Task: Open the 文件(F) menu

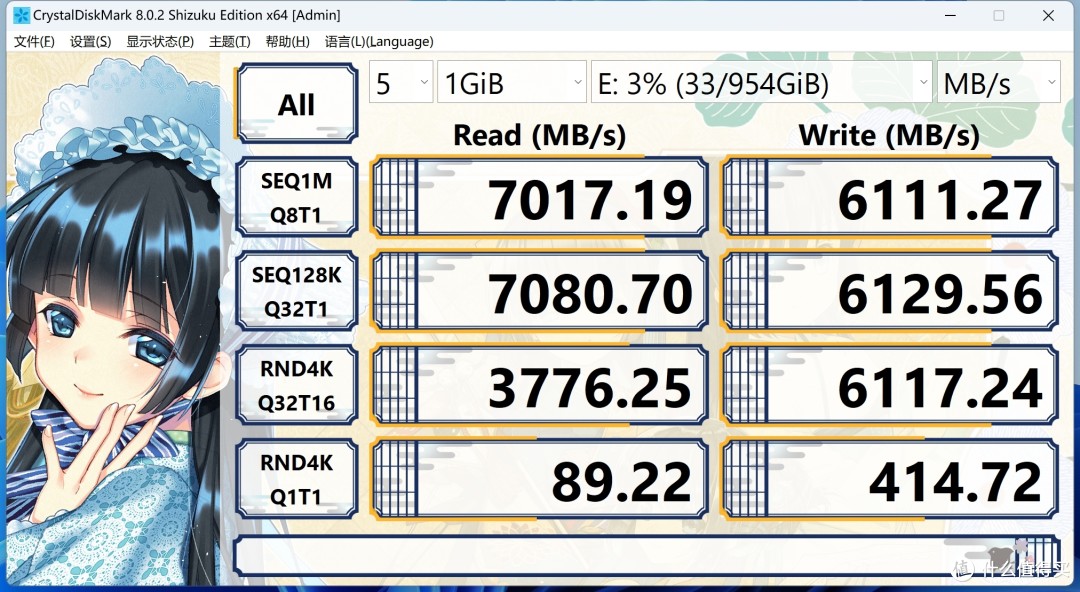Action: pos(34,41)
